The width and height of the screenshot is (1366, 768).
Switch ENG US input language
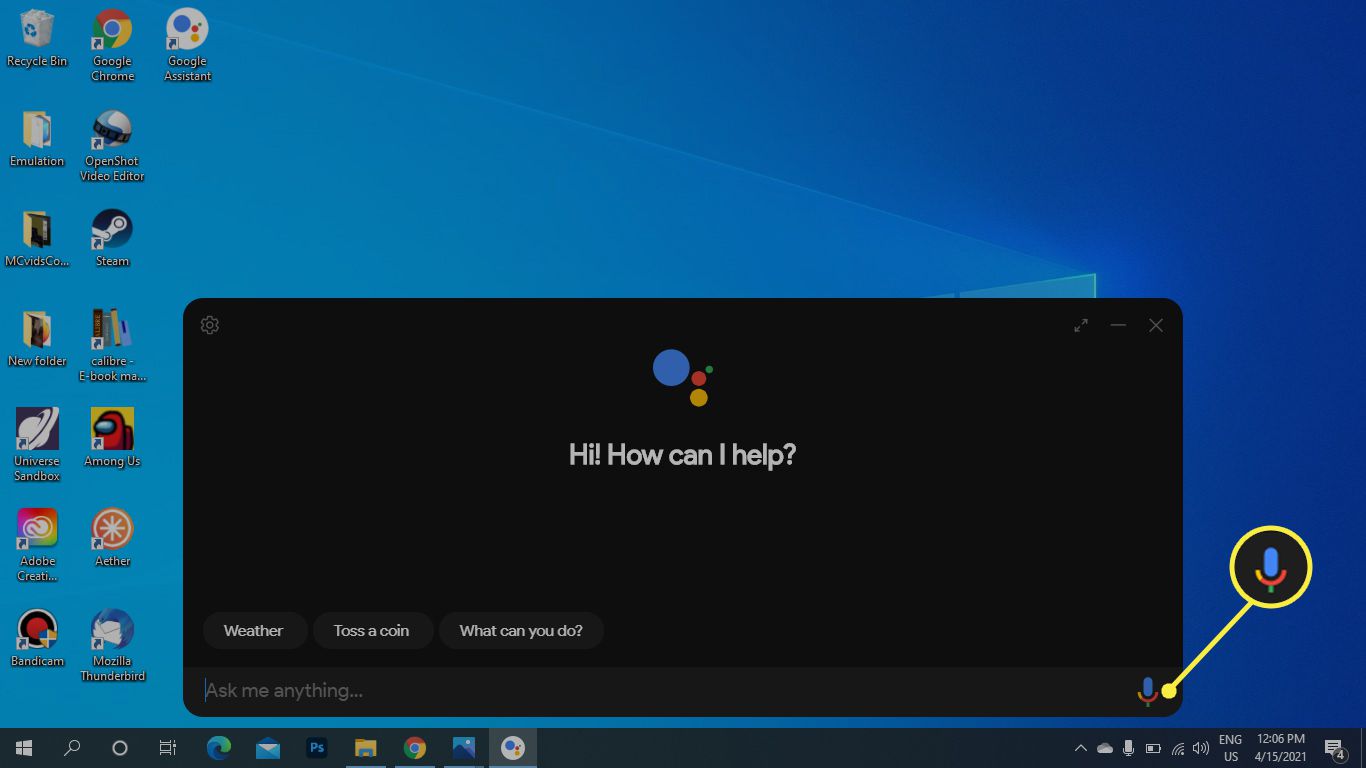point(1230,748)
